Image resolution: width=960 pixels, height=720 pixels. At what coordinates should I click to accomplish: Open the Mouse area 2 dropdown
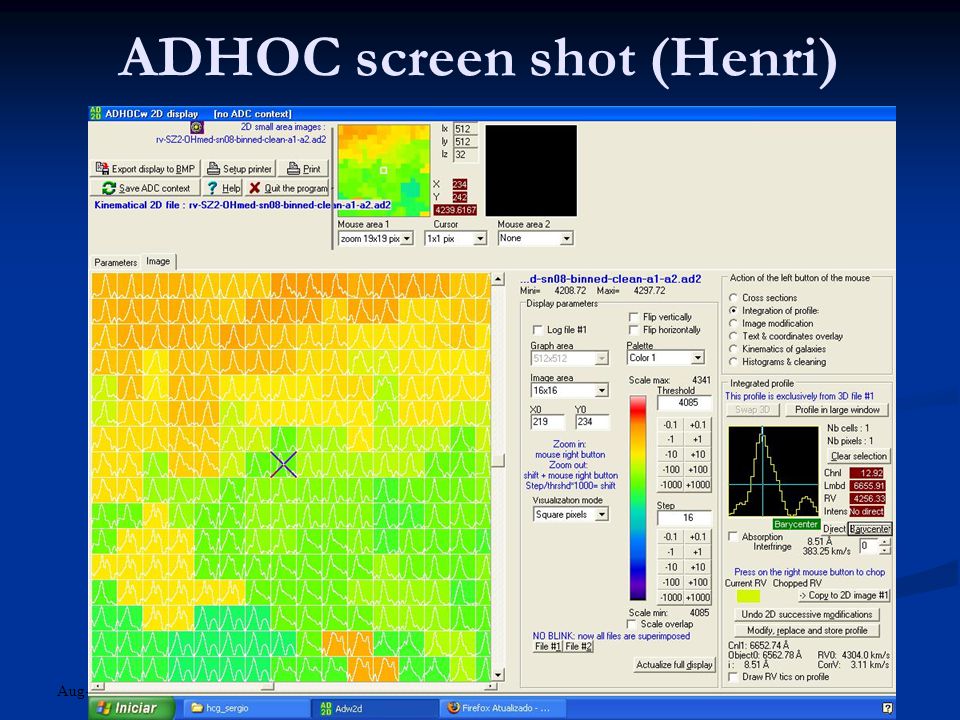coord(566,238)
